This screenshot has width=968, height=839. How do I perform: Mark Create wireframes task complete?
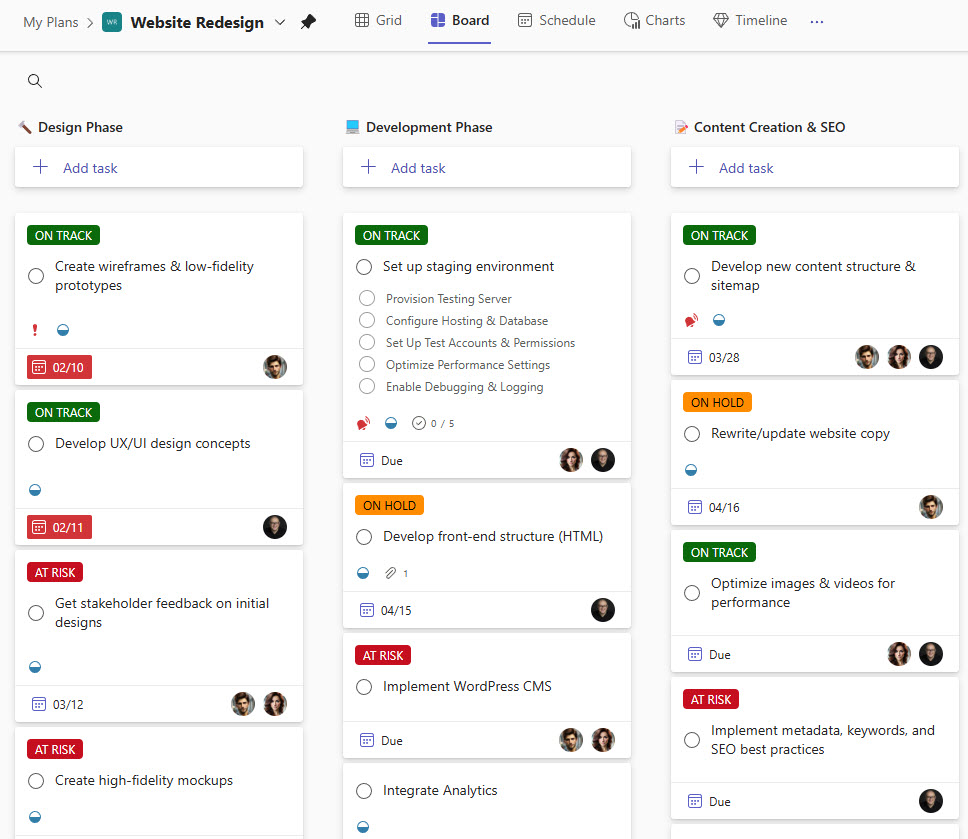click(36, 276)
